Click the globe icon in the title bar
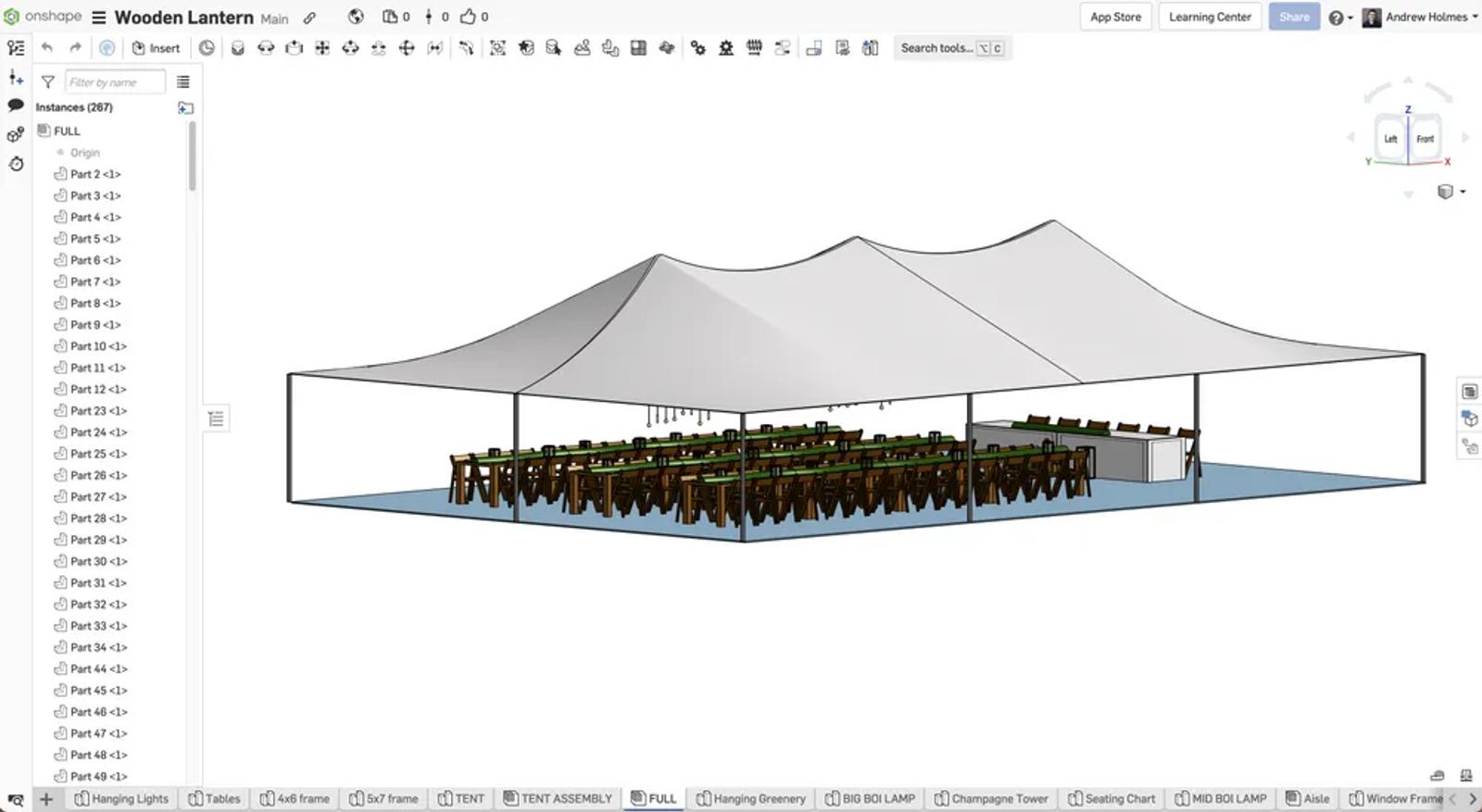The image size is (1482, 812). point(356,17)
